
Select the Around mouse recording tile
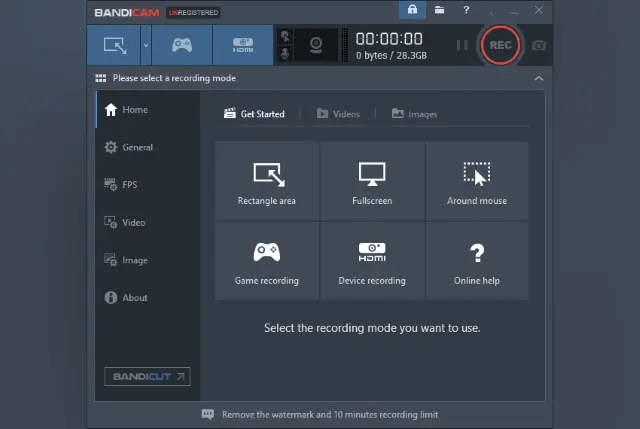coord(477,181)
